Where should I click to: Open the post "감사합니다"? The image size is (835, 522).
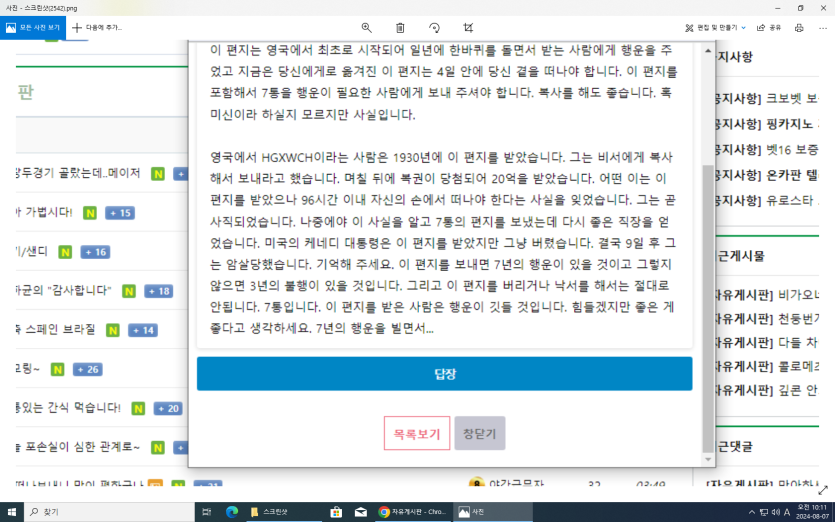point(64,290)
